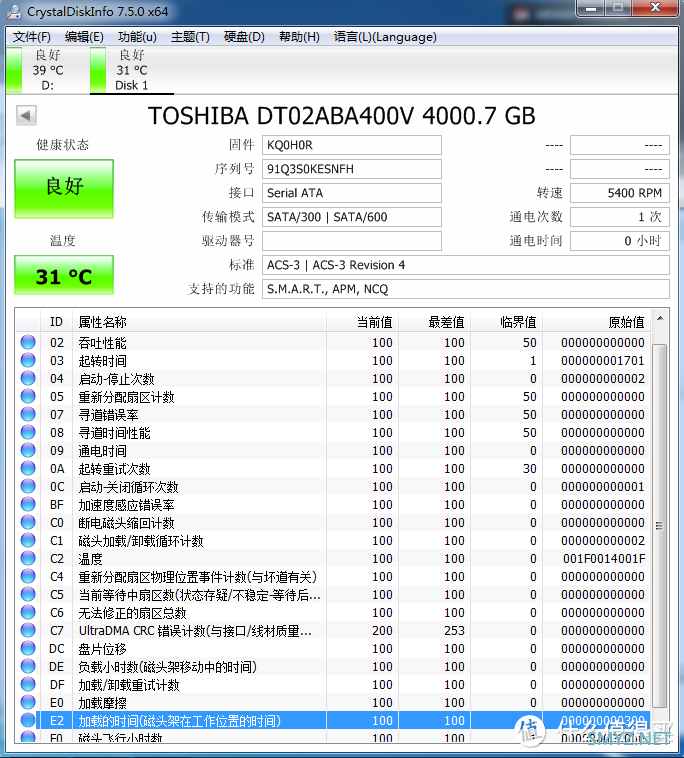Click the blue status orb for ID C4
Screen dimensions: 684x758
click(28, 576)
